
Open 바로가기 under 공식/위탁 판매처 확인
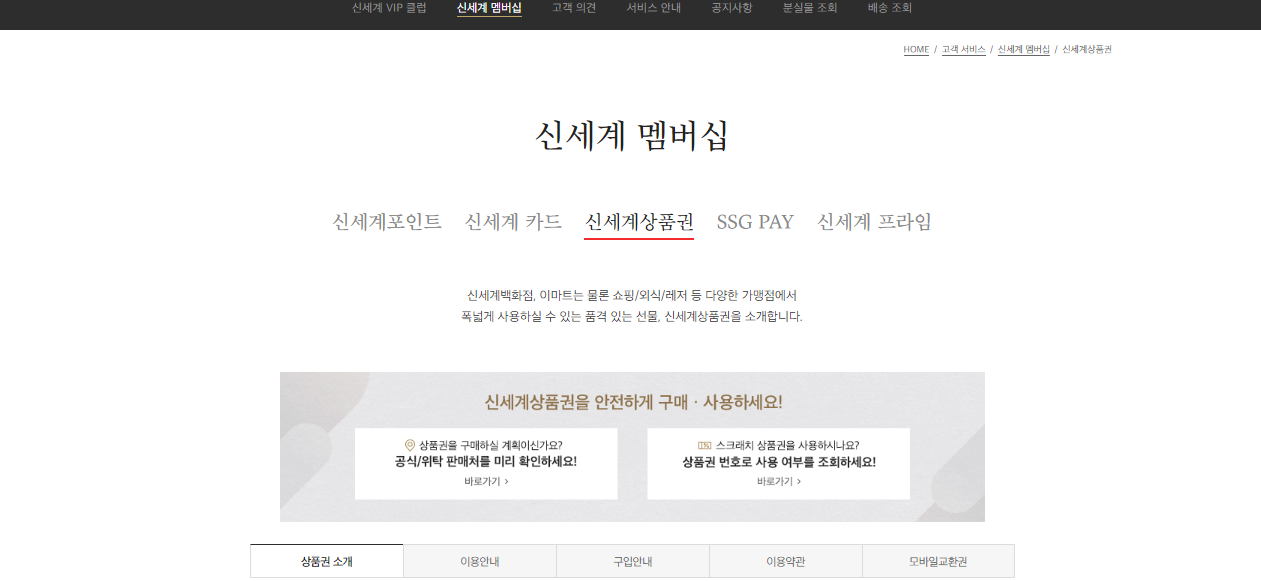(x=486, y=481)
